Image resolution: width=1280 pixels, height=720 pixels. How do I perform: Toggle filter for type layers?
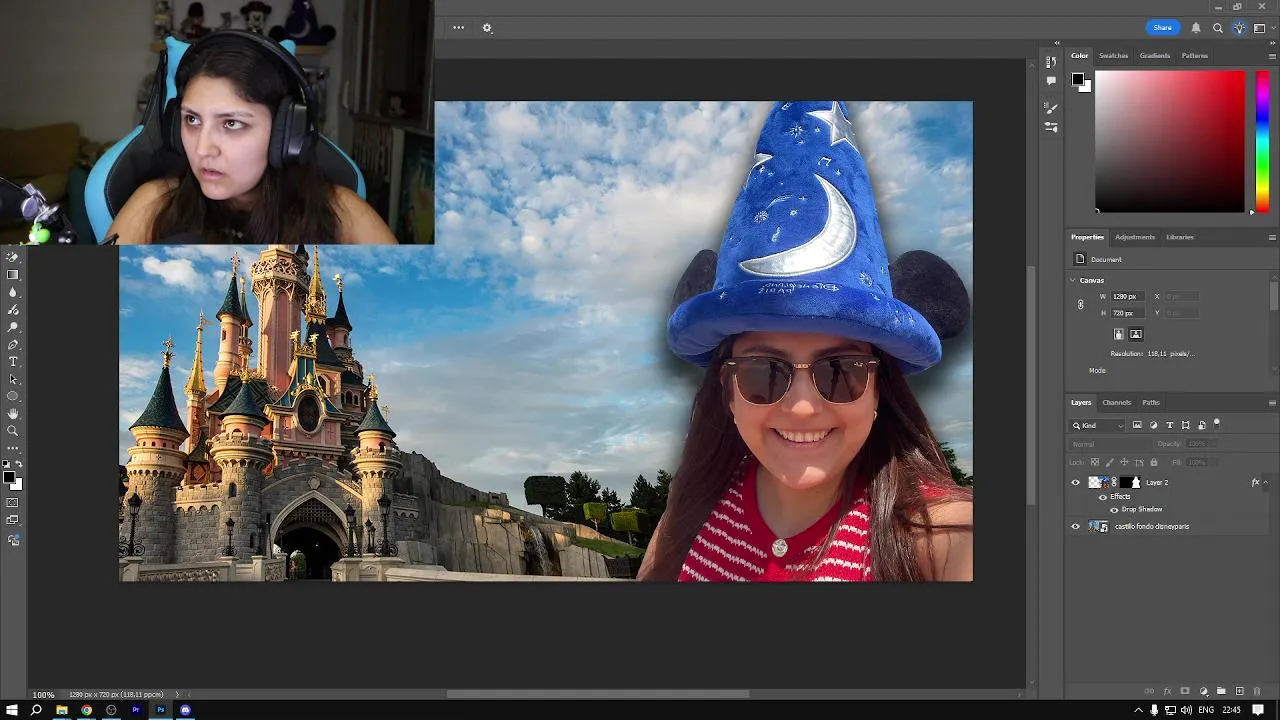pyautogui.click(x=1170, y=425)
